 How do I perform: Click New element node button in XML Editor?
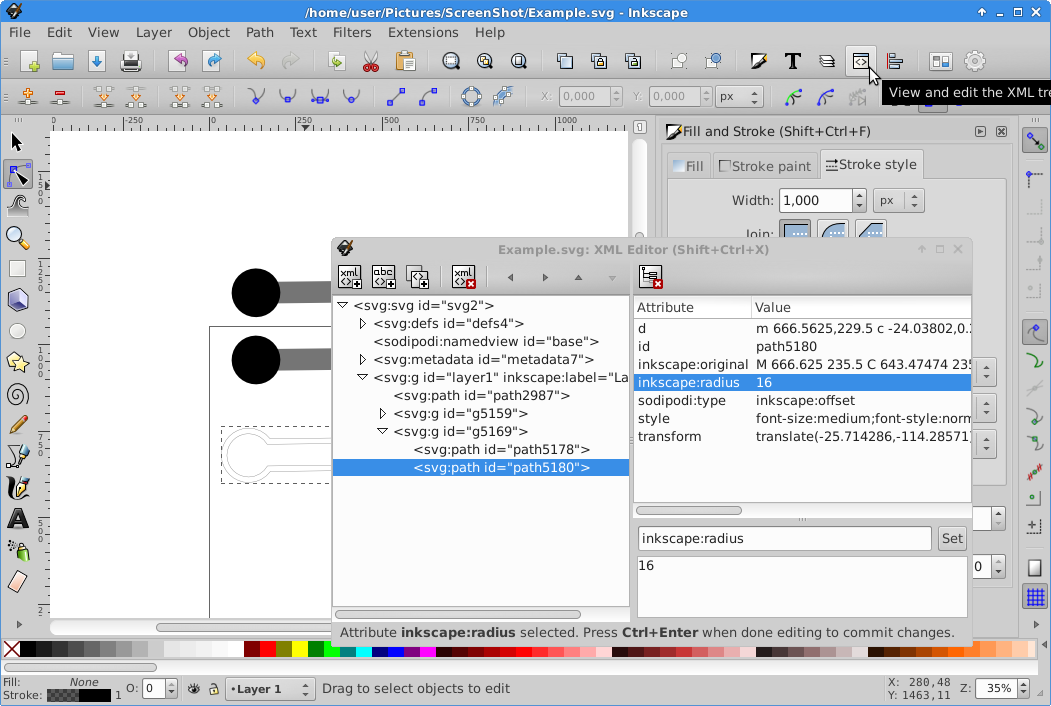[x=350, y=277]
